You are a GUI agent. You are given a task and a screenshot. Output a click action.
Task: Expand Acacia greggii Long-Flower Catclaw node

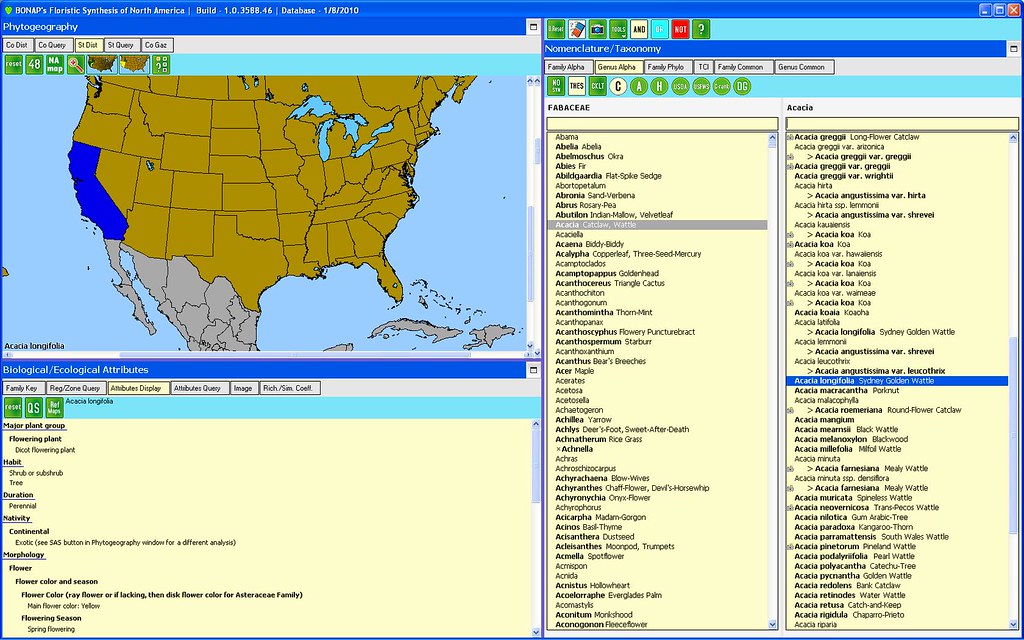pyautogui.click(x=790, y=137)
